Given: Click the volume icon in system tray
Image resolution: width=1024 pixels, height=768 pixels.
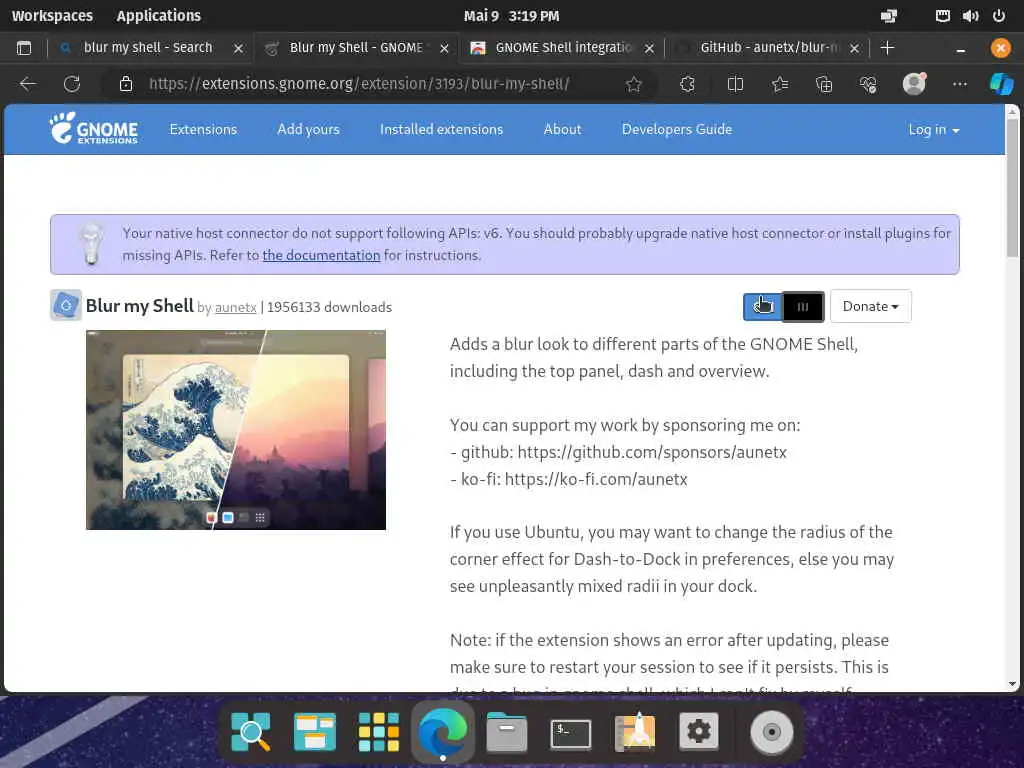Looking at the screenshot, I should [970, 16].
